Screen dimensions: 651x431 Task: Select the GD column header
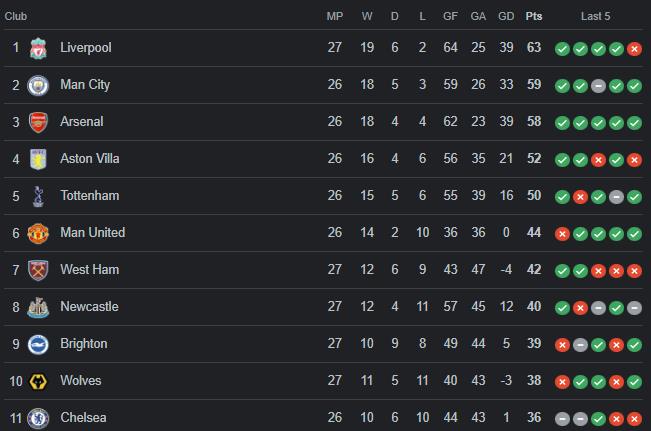pos(506,16)
